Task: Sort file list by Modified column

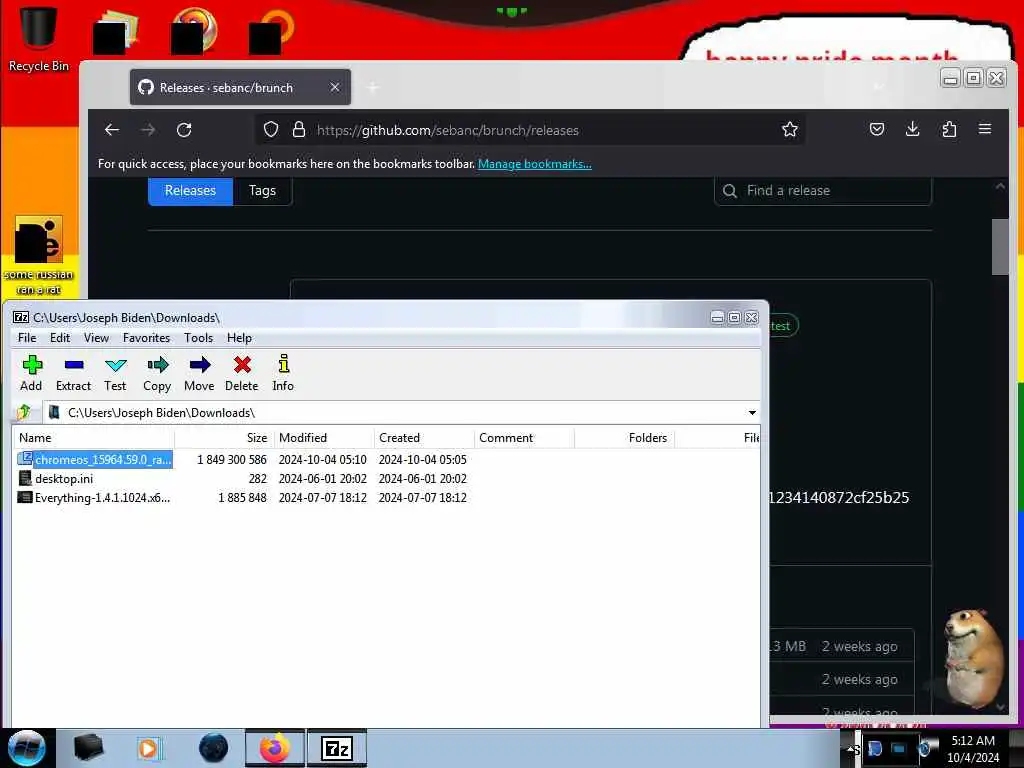Action: click(324, 438)
